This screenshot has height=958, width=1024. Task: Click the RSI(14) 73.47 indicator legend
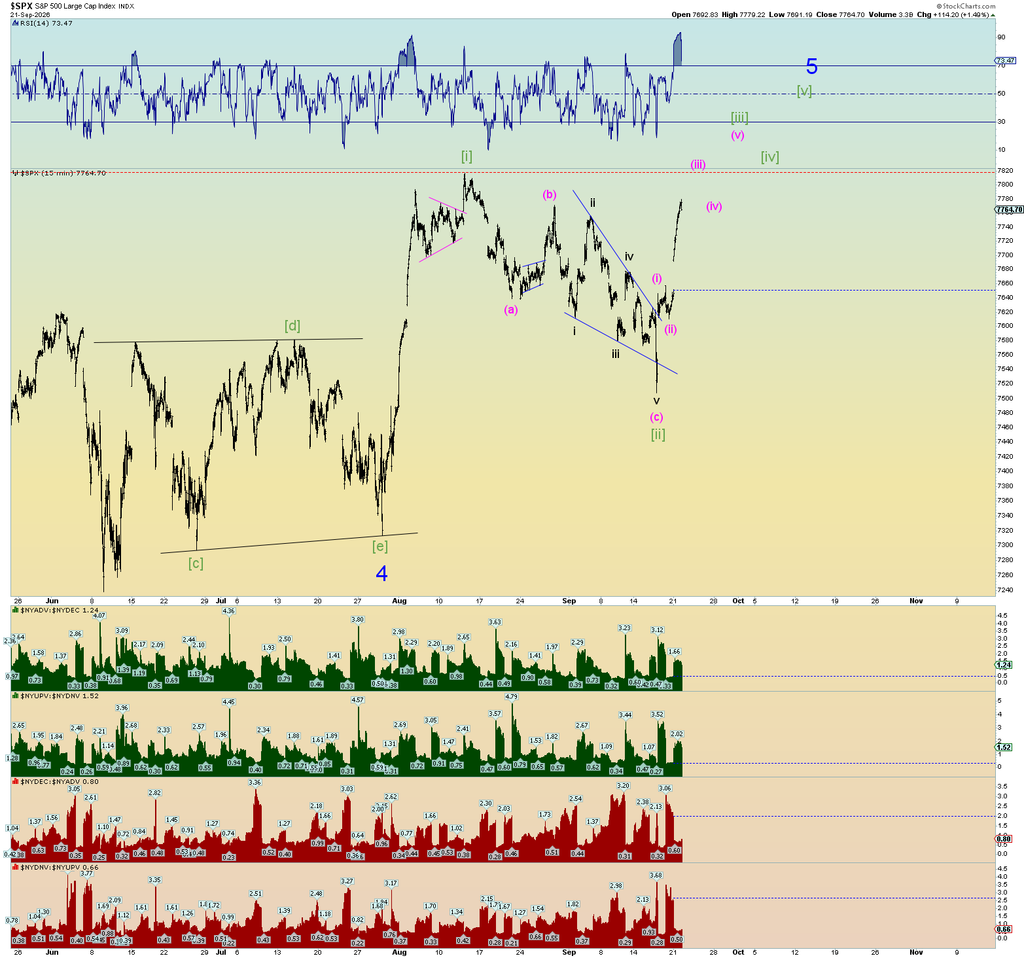point(42,23)
